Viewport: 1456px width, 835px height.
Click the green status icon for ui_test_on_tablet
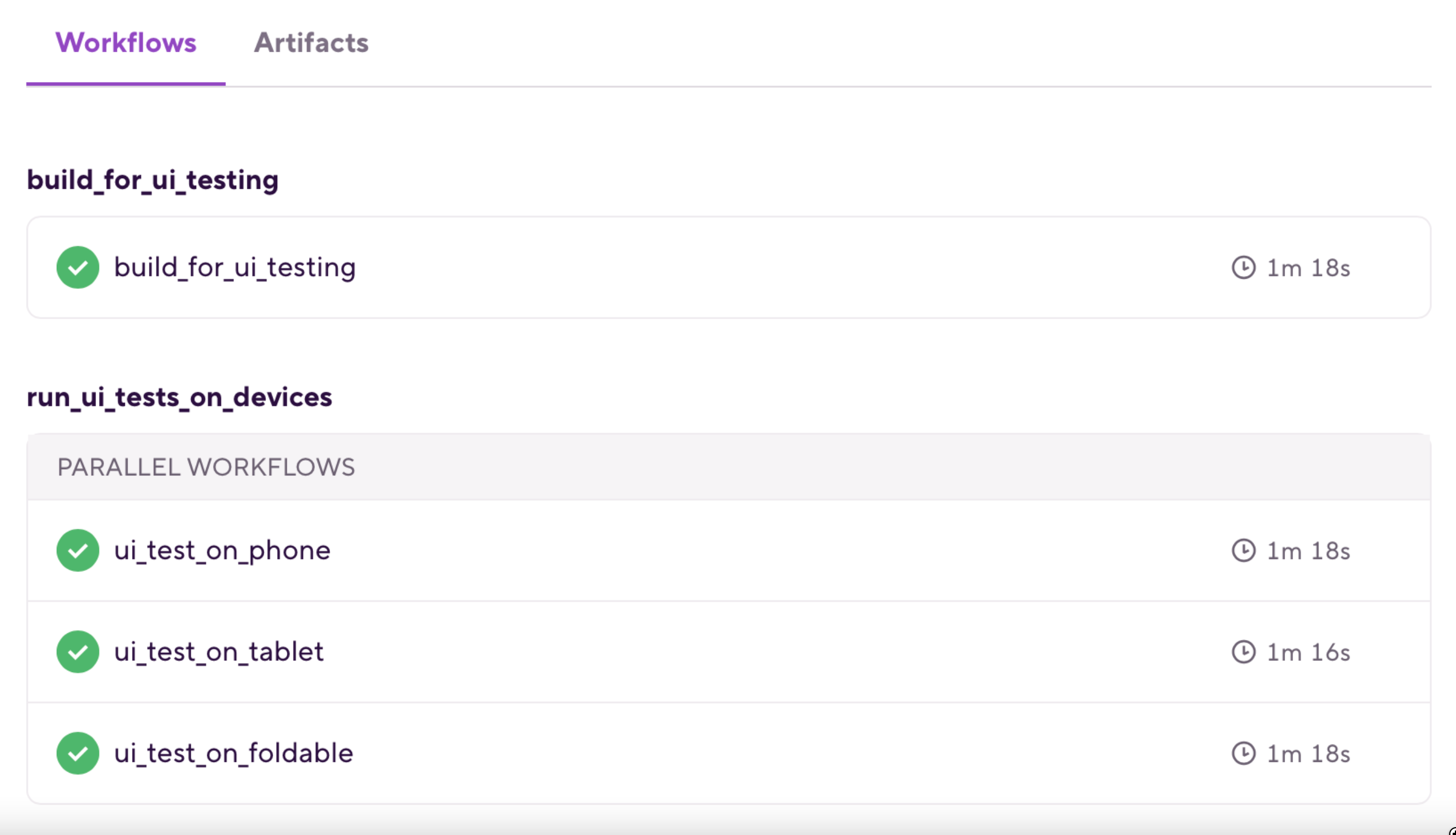78,652
